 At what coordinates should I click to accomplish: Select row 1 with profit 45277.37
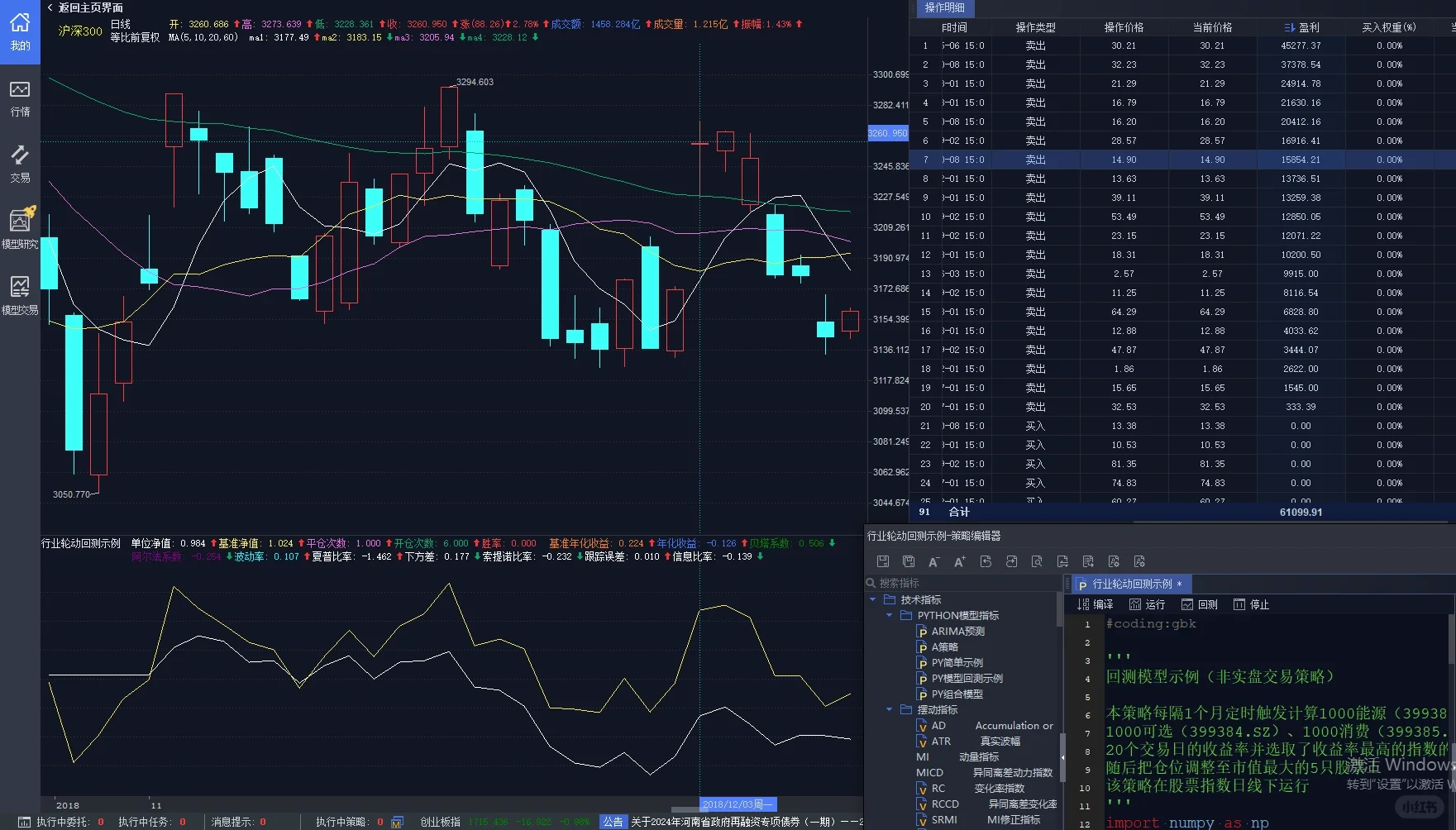pyautogui.click(x=1182, y=45)
